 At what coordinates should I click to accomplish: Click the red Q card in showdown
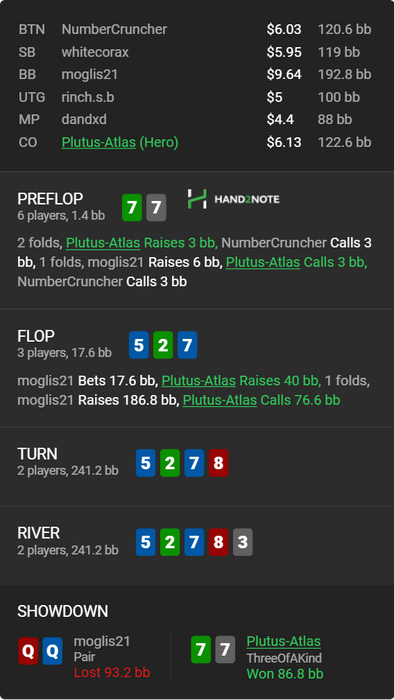28,651
